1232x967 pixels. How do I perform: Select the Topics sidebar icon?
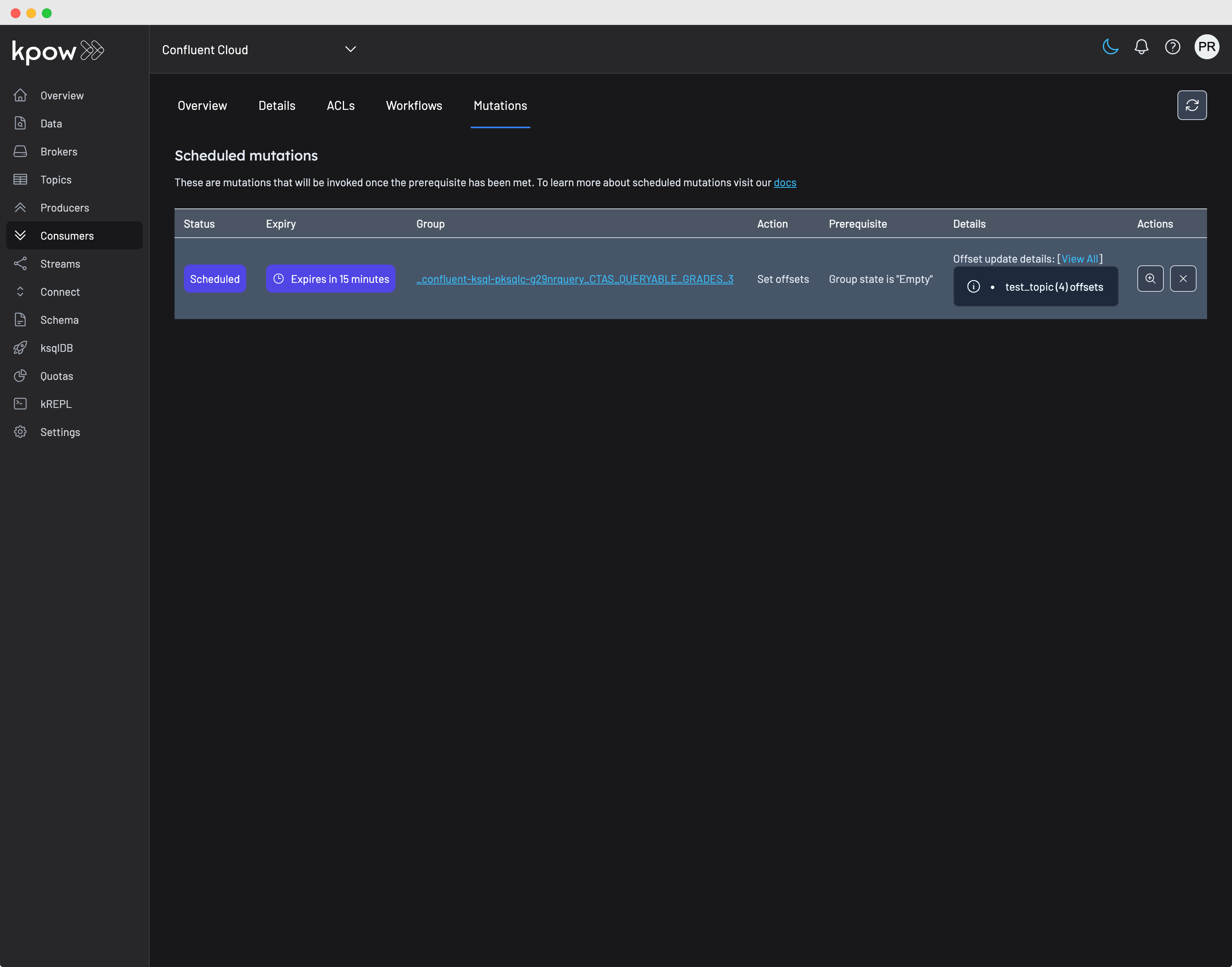point(20,180)
